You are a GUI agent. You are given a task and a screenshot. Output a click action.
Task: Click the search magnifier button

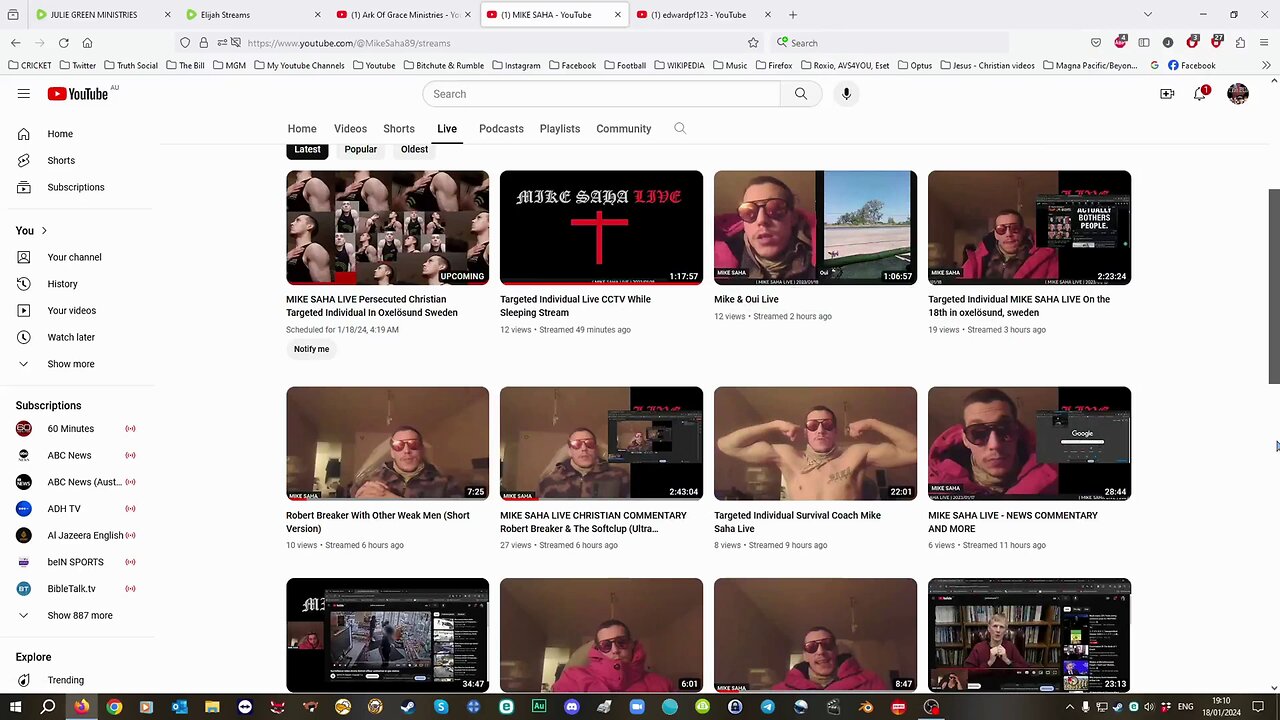pyautogui.click(x=801, y=94)
